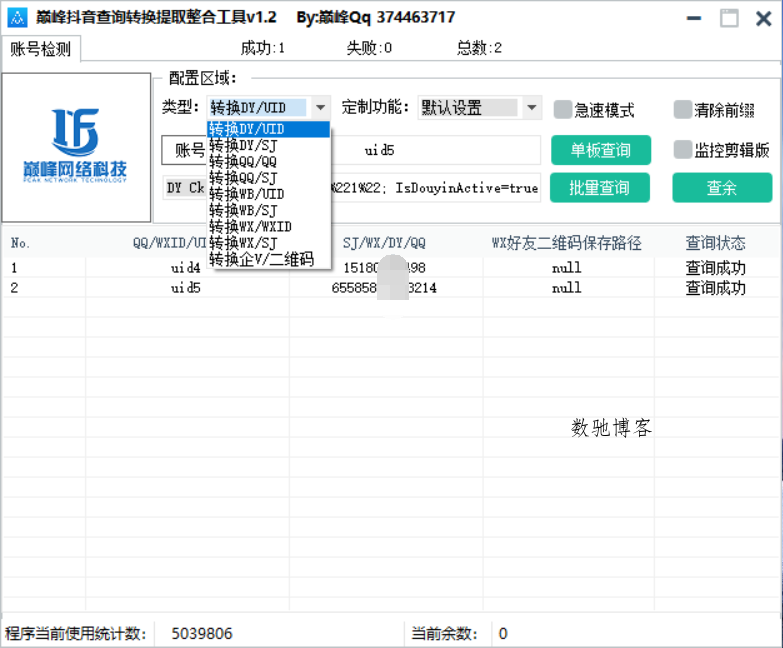Click the SJ/WX/DY/QQ column header
The width and height of the screenshot is (783, 648).
coord(384,243)
